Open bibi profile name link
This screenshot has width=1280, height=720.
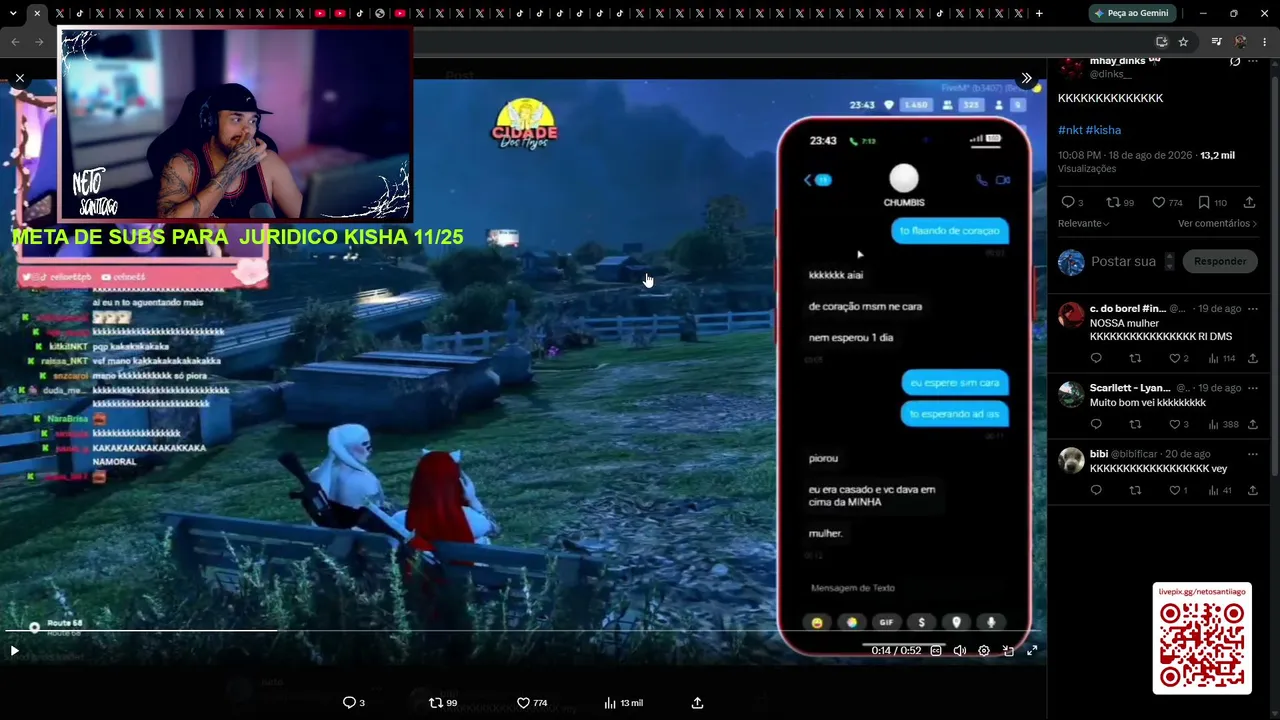(x=1099, y=454)
